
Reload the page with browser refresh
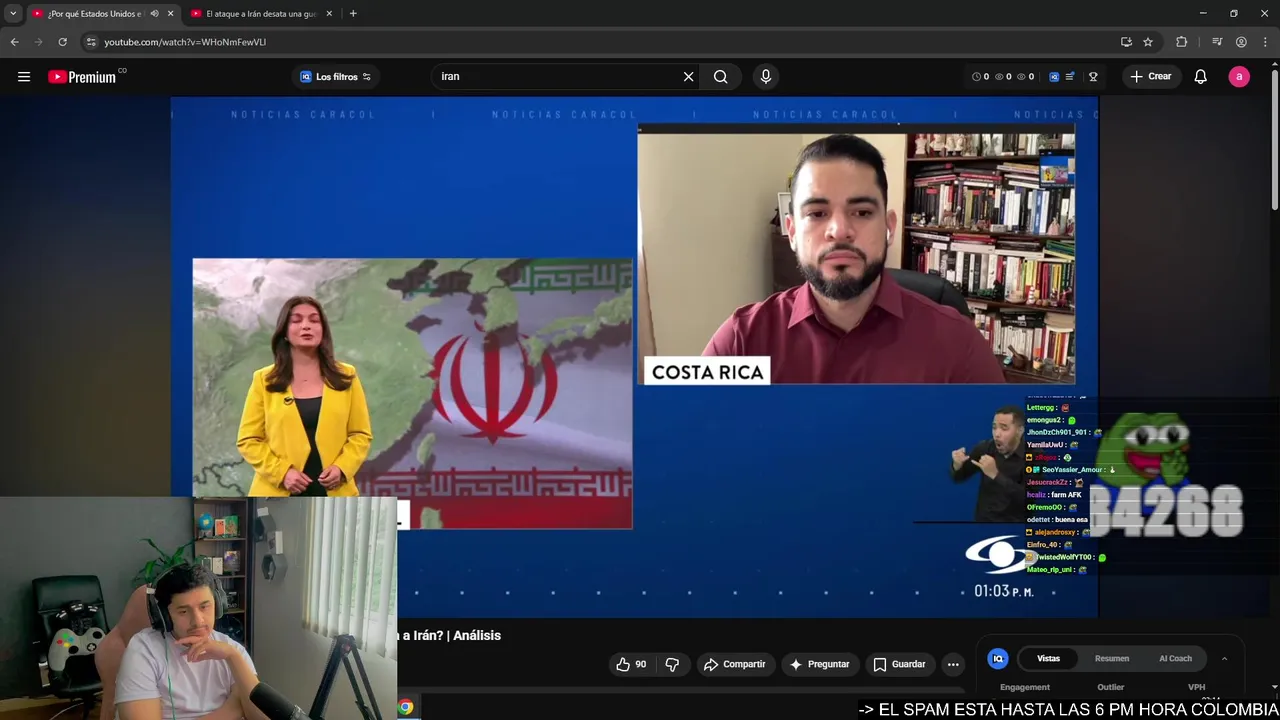(62, 42)
